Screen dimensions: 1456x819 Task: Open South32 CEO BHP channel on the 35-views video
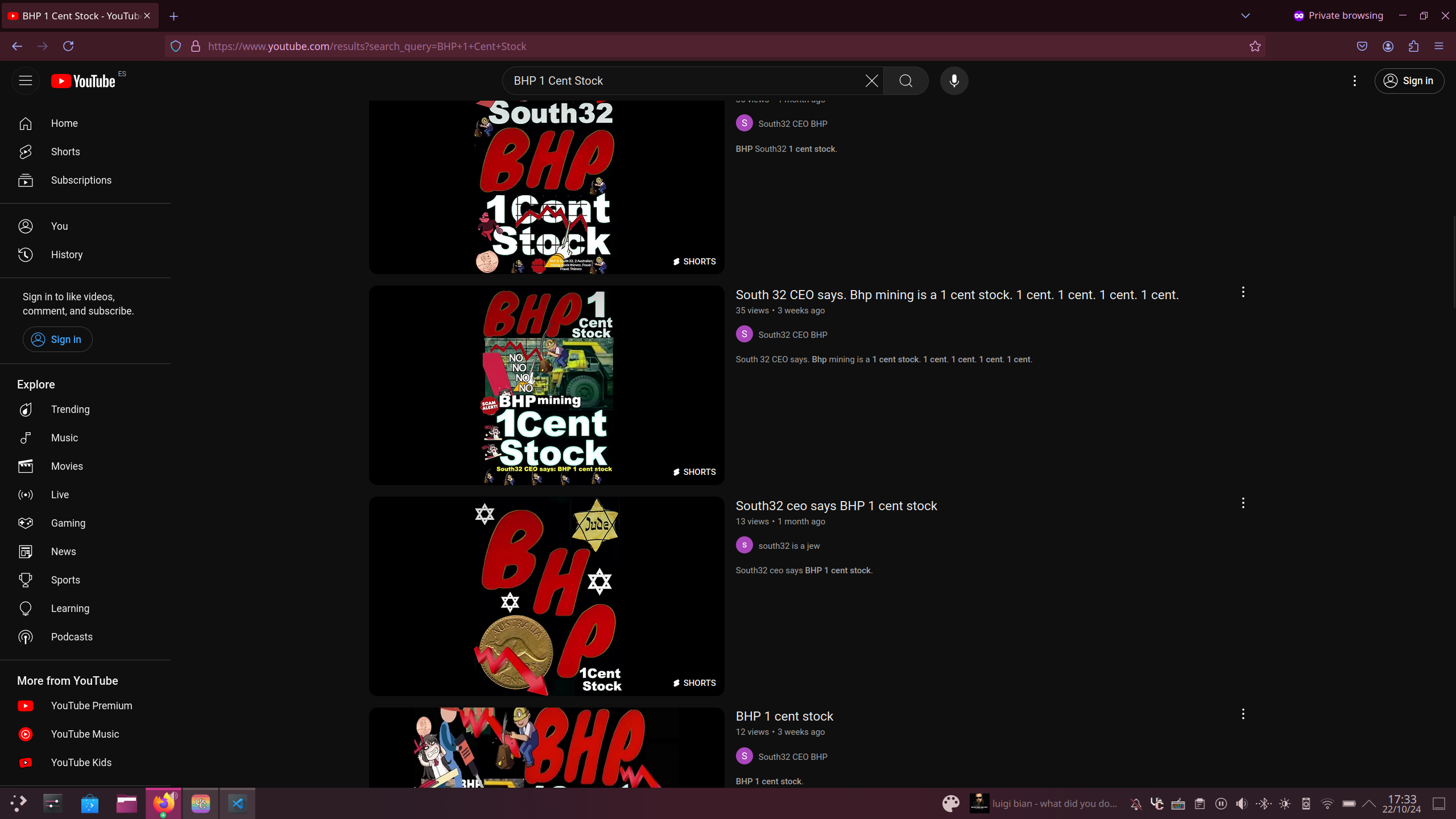pos(793,335)
